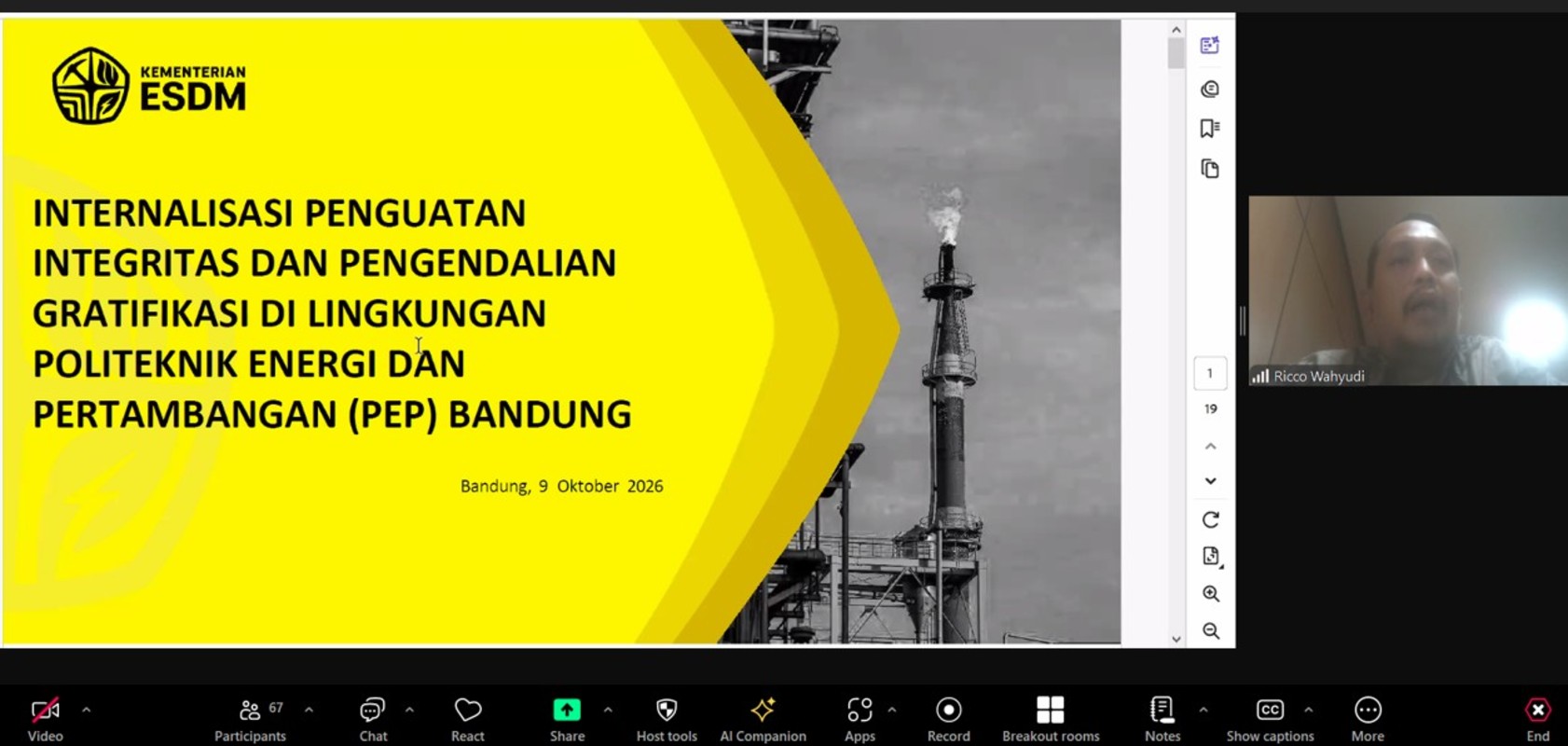The width and height of the screenshot is (1568, 746).
Task: Expand participants options chevron
Action: pyautogui.click(x=309, y=710)
